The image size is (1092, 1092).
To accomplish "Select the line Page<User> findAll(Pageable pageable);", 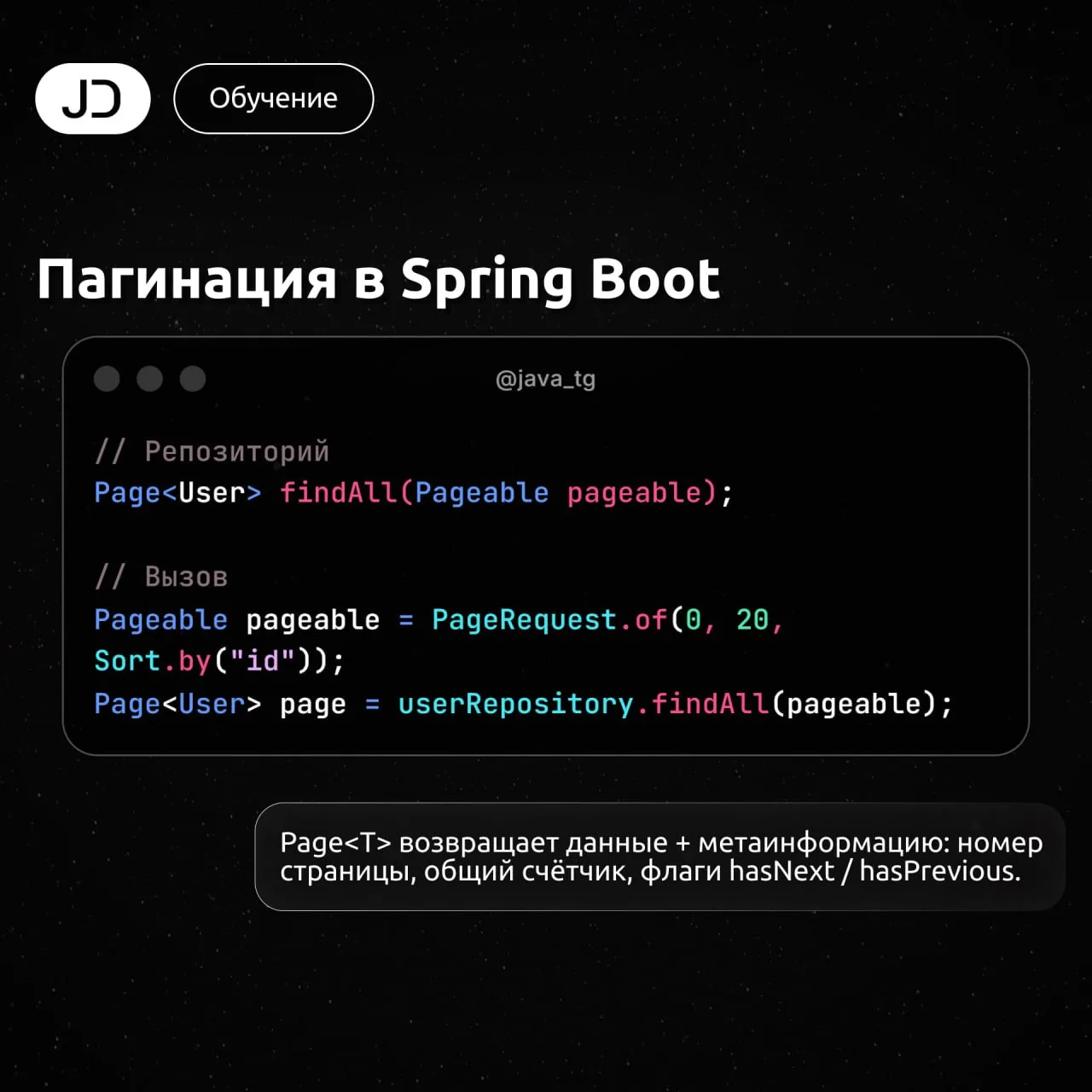I will coord(413,493).
